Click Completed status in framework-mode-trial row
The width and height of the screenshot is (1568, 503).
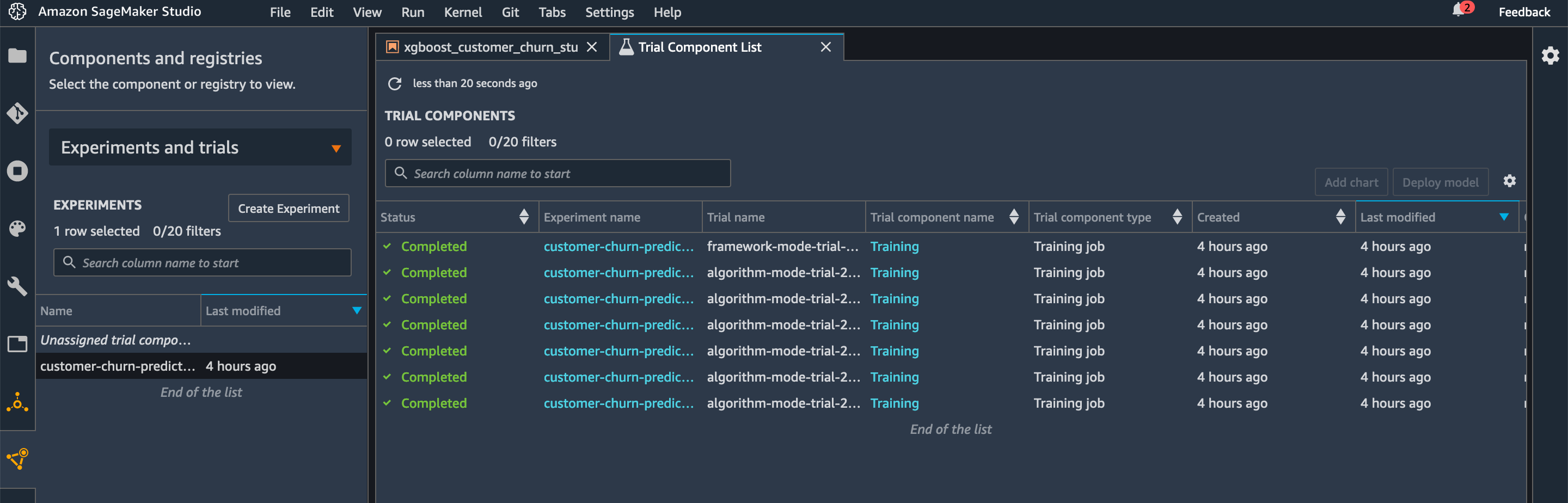point(433,246)
